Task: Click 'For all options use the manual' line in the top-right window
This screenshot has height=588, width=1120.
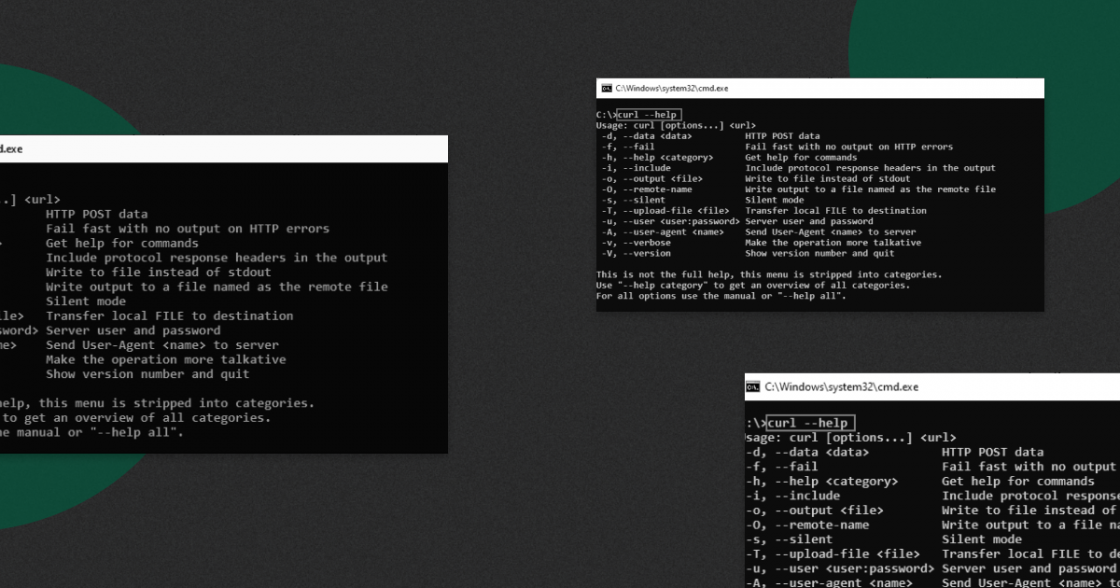Action: coord(721,296)
